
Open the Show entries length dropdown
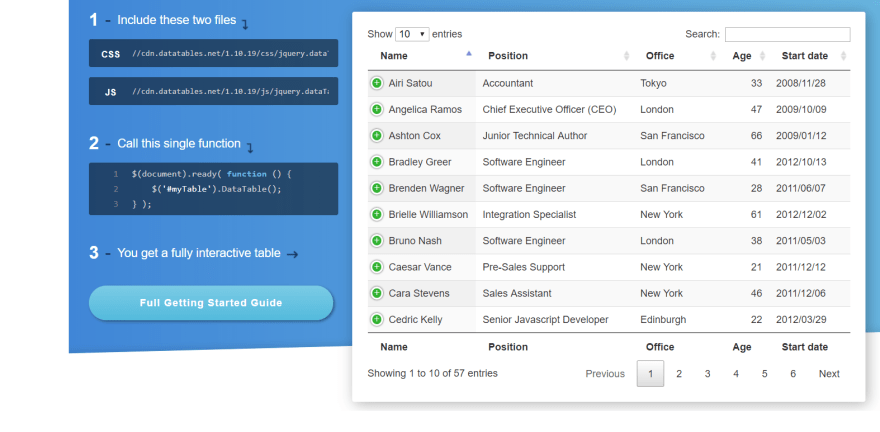point(412,34)
